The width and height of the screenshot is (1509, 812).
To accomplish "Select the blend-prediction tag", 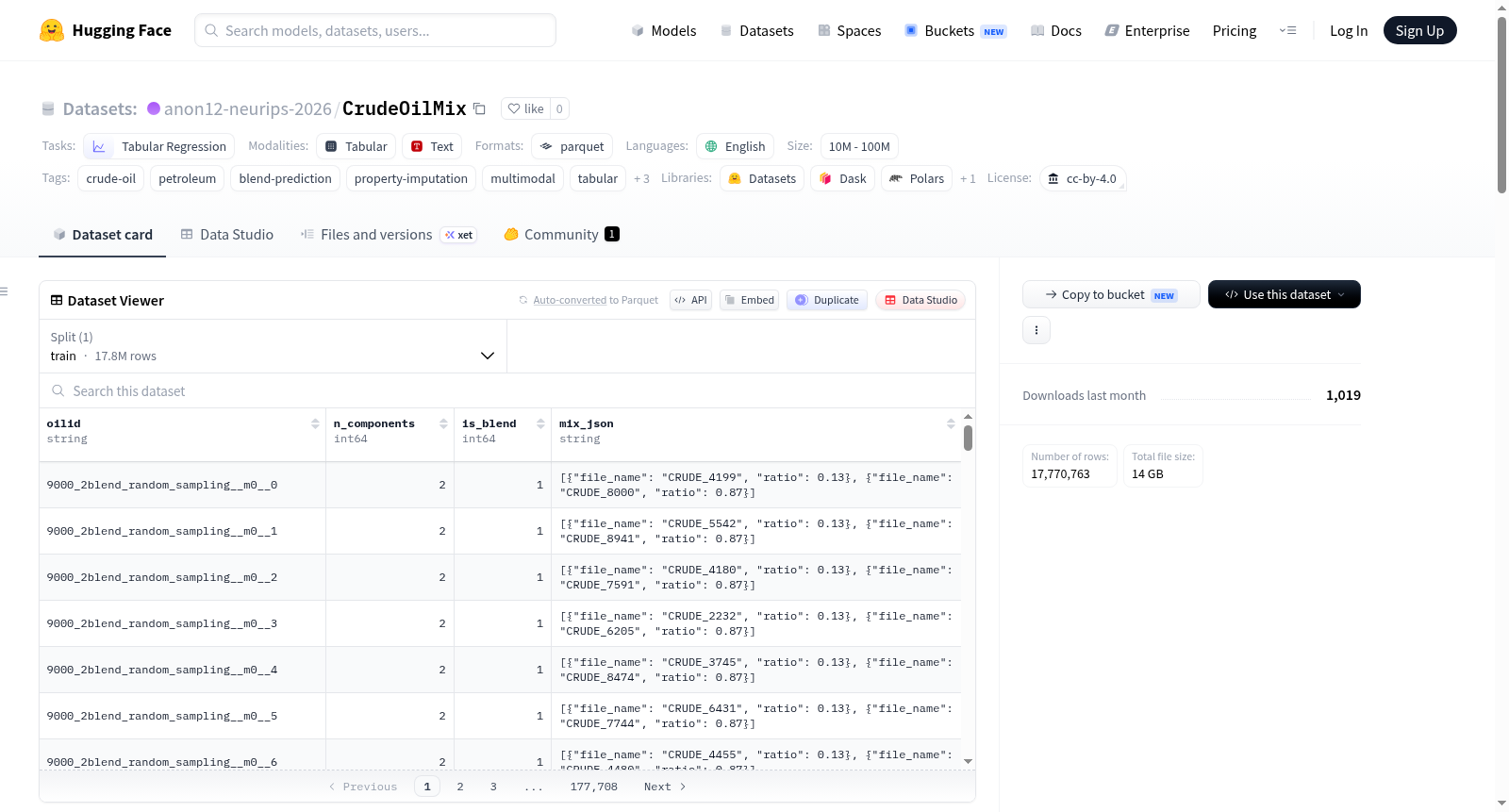I will click(x=286, y=178).
